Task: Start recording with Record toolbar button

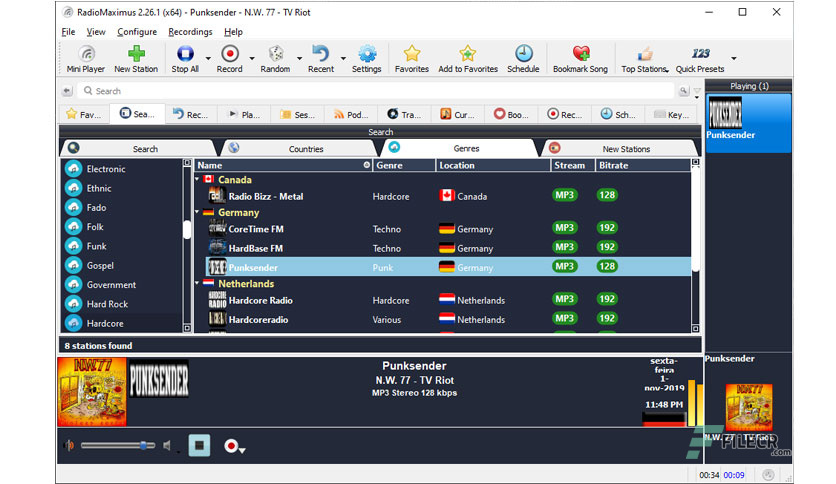Action: (230, 59)
